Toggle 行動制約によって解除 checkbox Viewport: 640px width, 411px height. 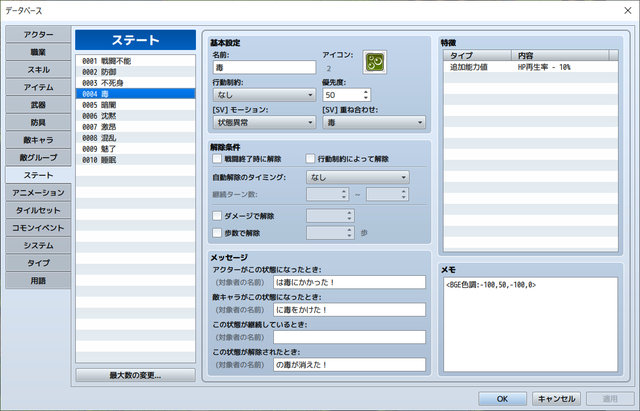click(x=310, y=159)
